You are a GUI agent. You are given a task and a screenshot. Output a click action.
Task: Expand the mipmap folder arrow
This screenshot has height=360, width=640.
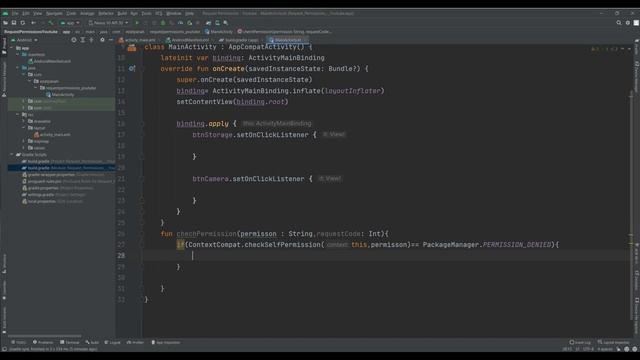tap(24, 141)
